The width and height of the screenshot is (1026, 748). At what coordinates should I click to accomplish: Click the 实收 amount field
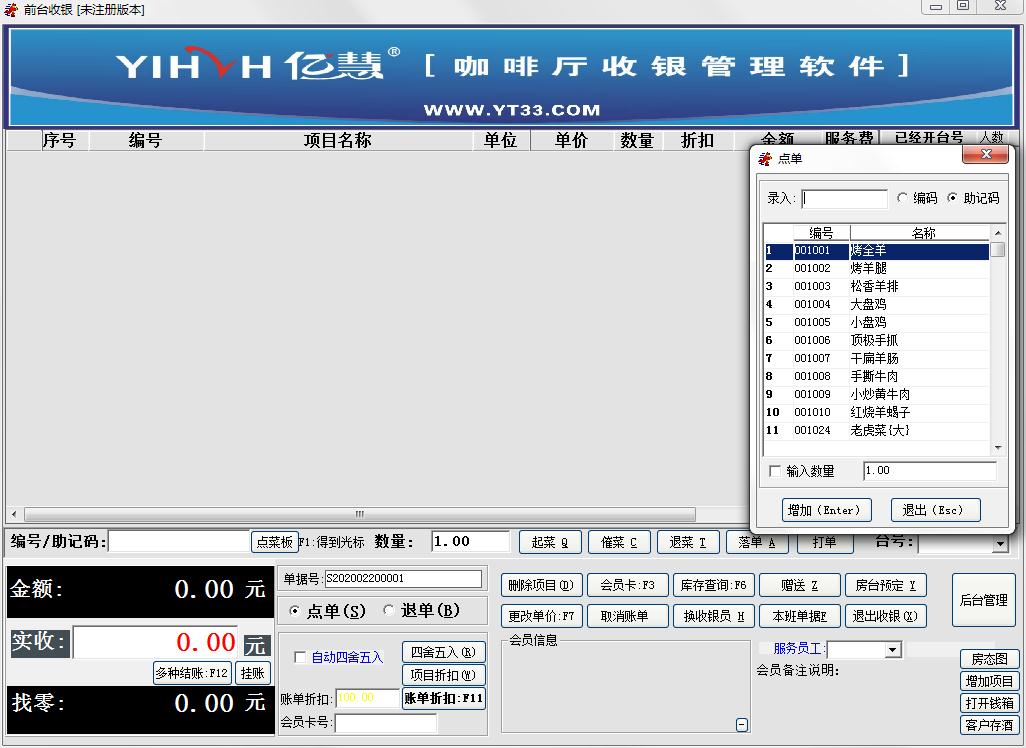coord(155,642)
